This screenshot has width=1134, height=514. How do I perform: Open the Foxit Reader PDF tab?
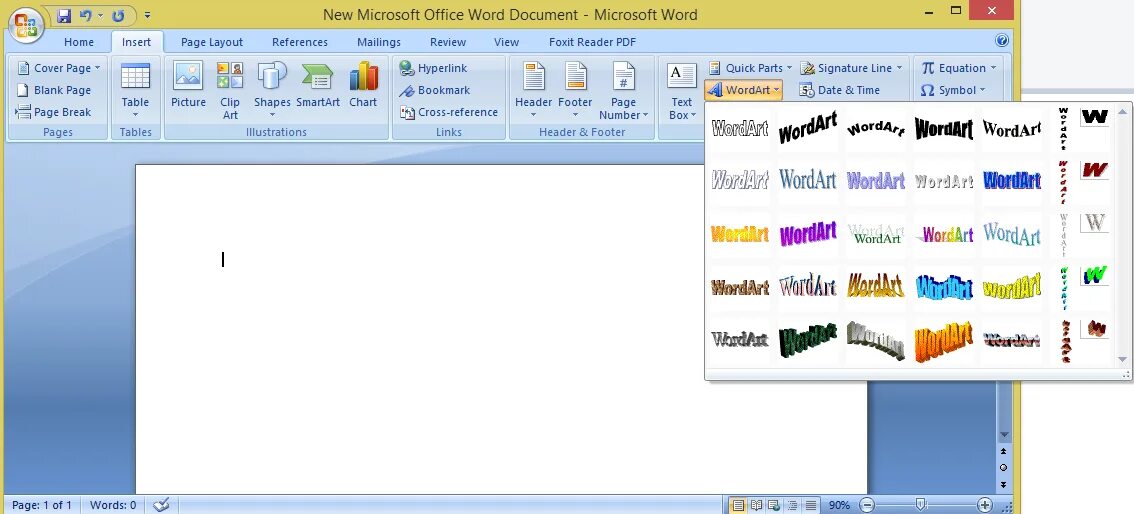(x=592, y=42)
